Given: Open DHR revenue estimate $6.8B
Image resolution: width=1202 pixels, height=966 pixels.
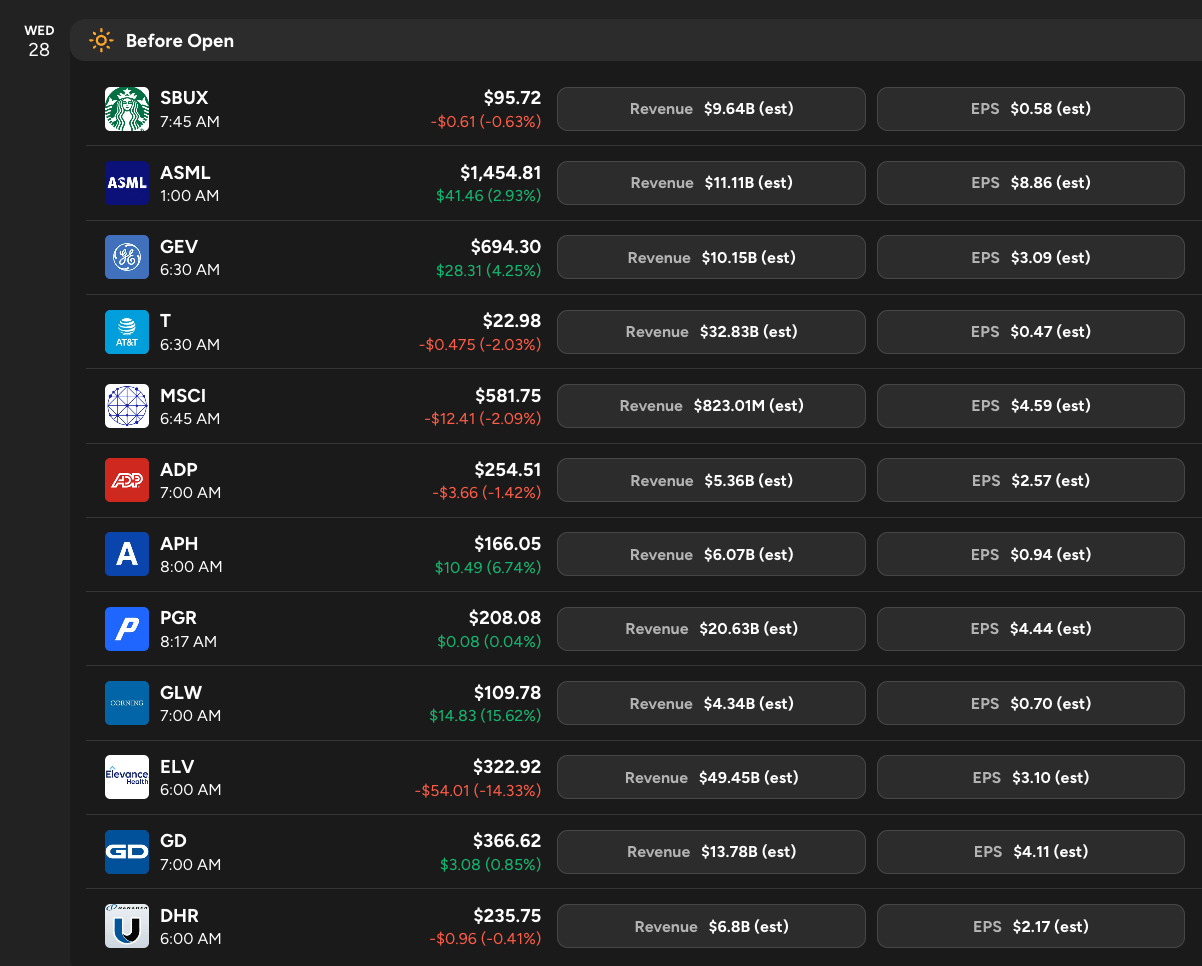Looking at the screenshot, I should [711, 926].
